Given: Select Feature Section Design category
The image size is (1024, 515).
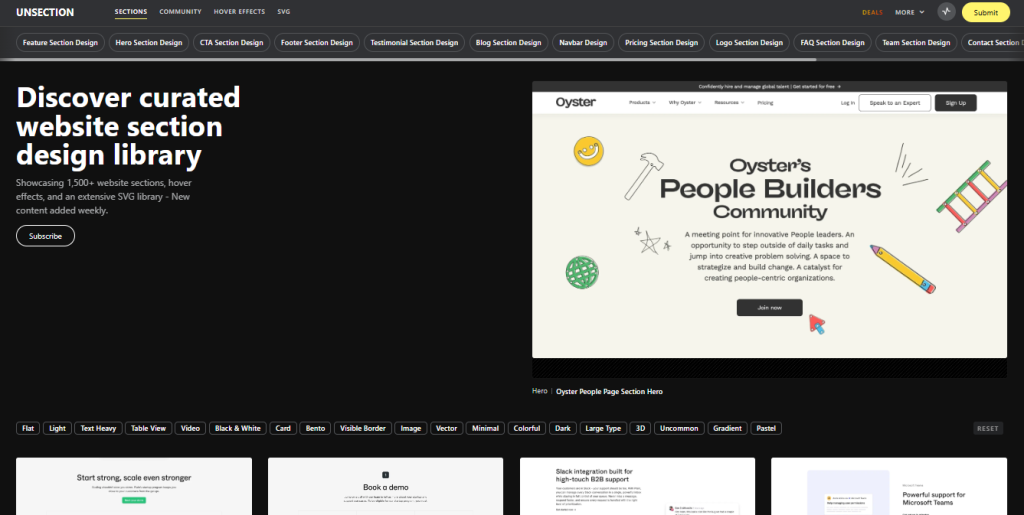Looking at the screenshot, I should 60,42.
